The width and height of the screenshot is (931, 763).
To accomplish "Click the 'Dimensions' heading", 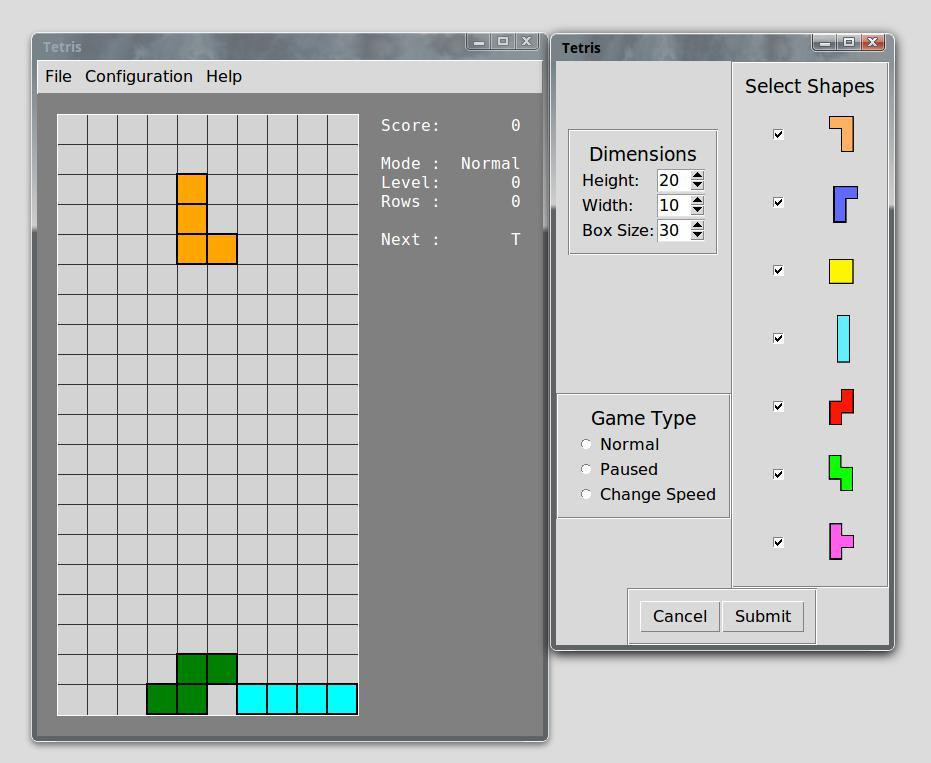I will tap(642, 154).
